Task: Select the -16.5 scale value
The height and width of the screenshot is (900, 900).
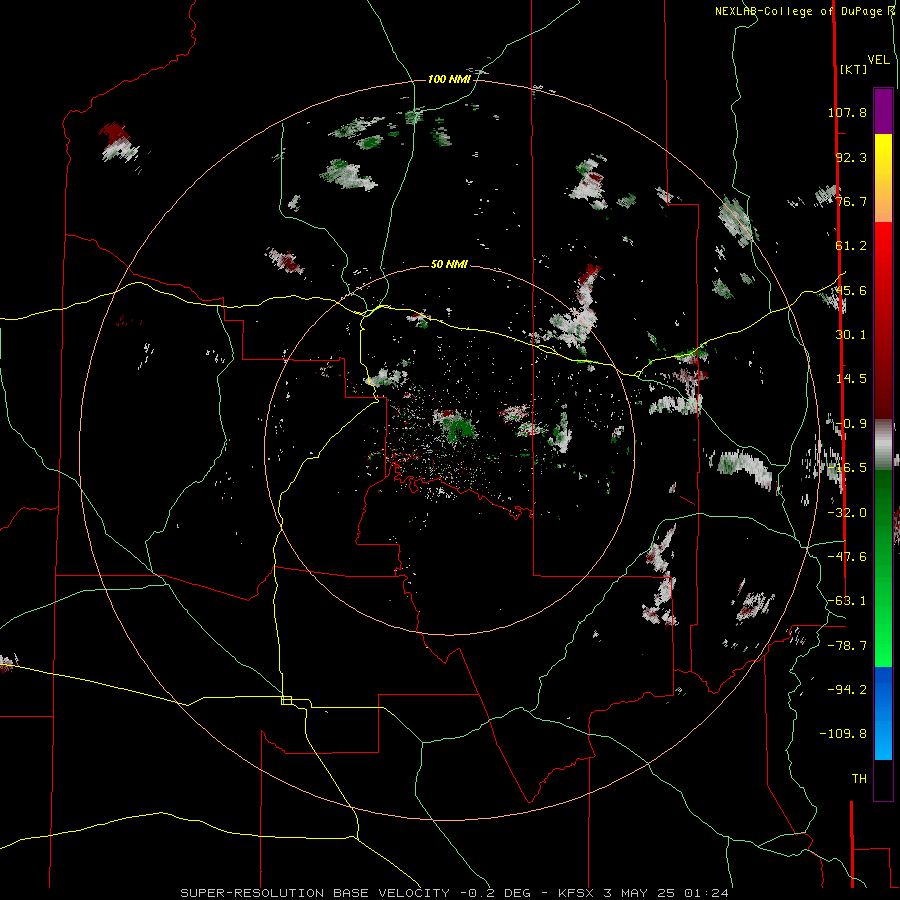Action: pos(847,468)
